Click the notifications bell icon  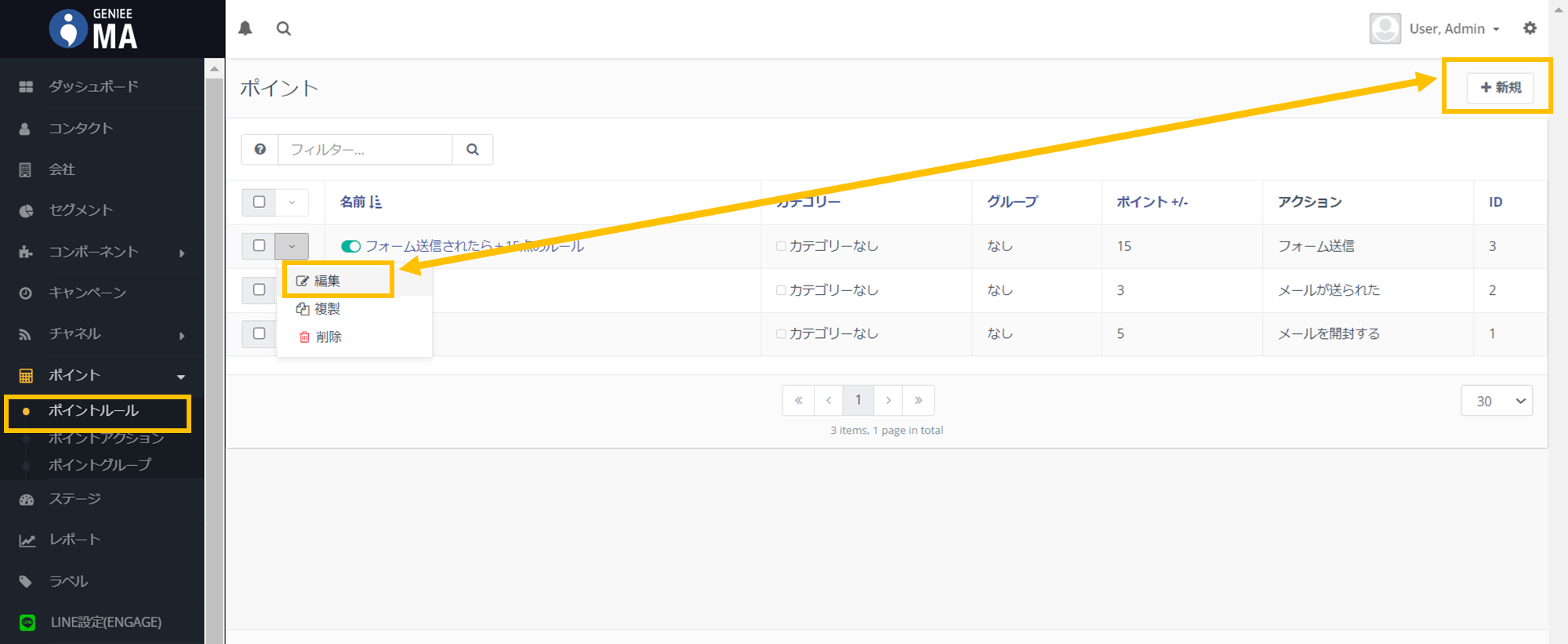click(x=245, y=29)
